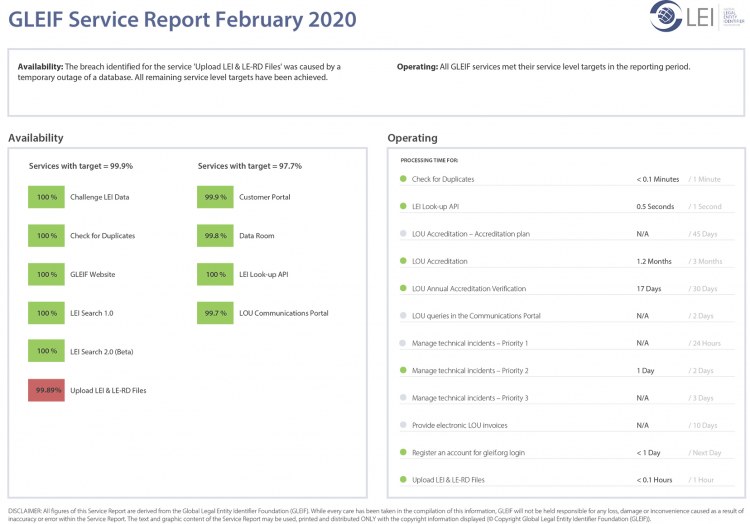Click the GLEIF Service Report February 2020 title
750x524 pixels.
point(182,19)
